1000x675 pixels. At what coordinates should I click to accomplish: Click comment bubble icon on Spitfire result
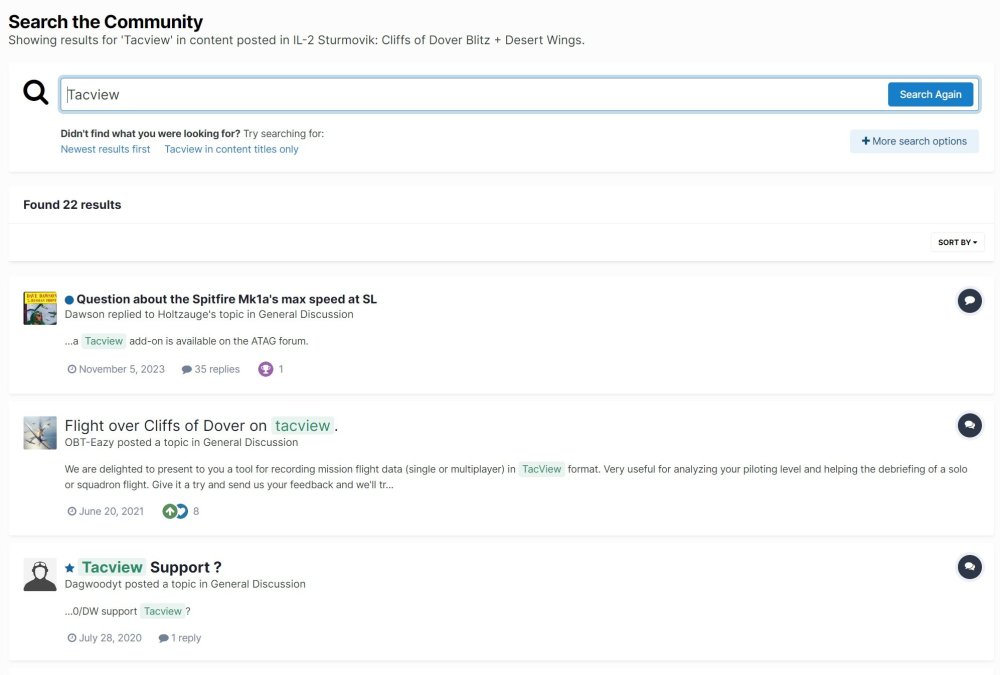tap(969, 300)
